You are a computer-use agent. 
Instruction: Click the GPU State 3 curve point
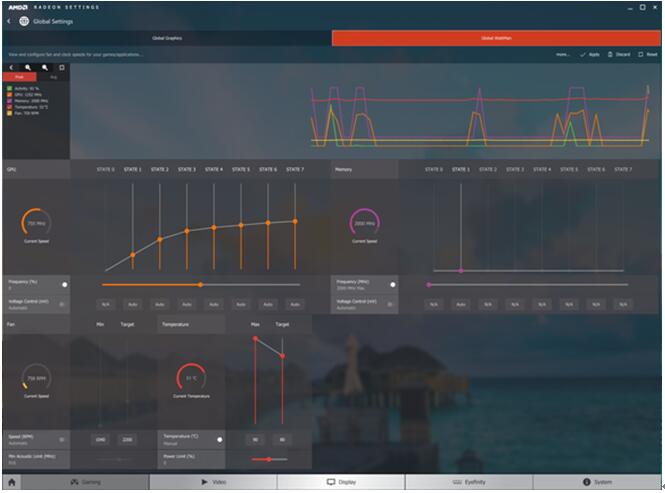(x=187, y=231)
